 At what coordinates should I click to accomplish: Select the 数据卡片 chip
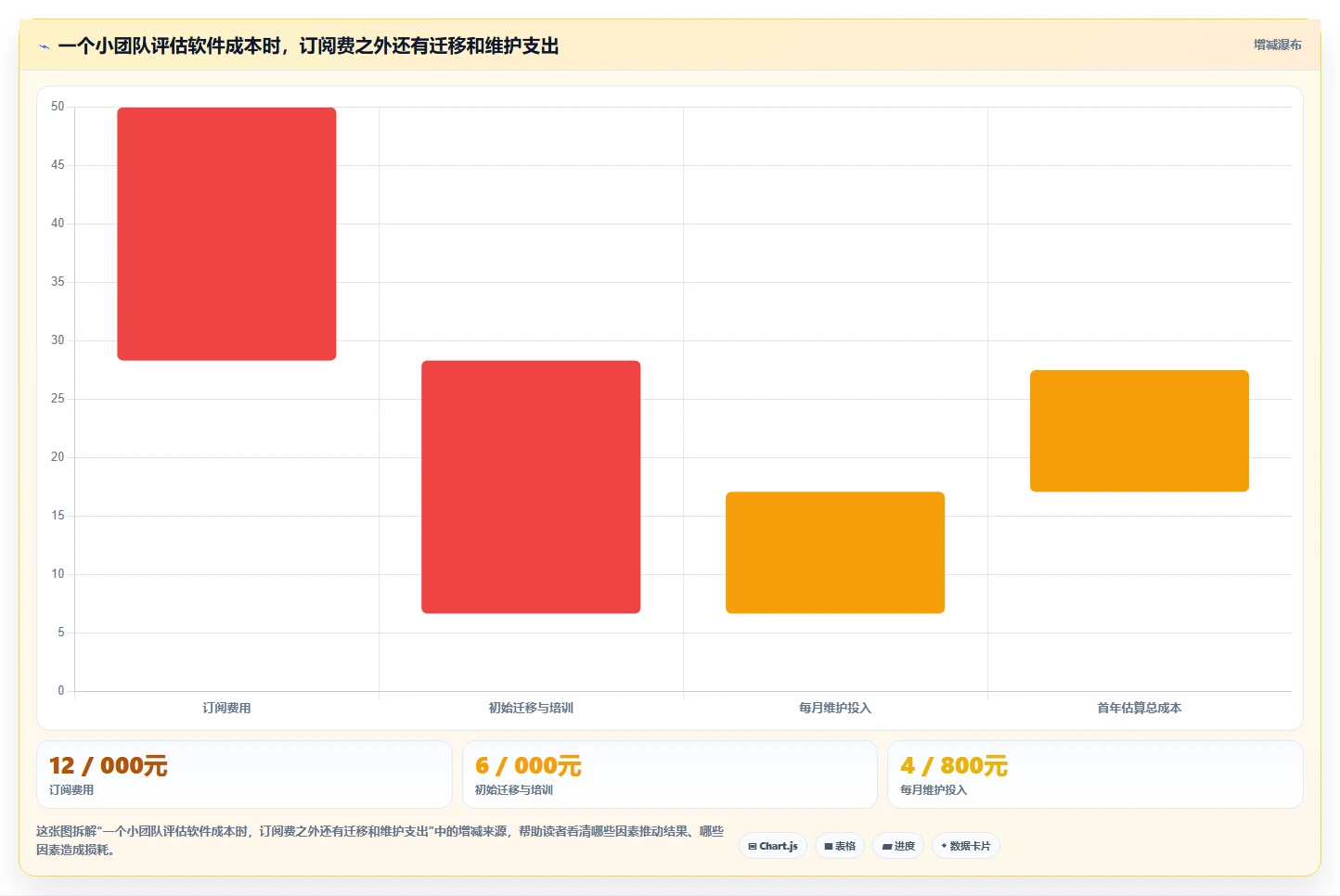click(965, 846)
